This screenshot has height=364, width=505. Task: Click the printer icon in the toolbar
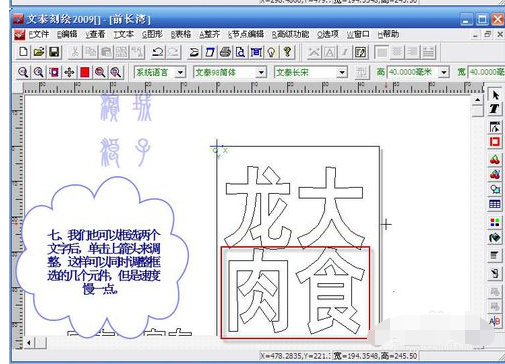tap(225, 52)
